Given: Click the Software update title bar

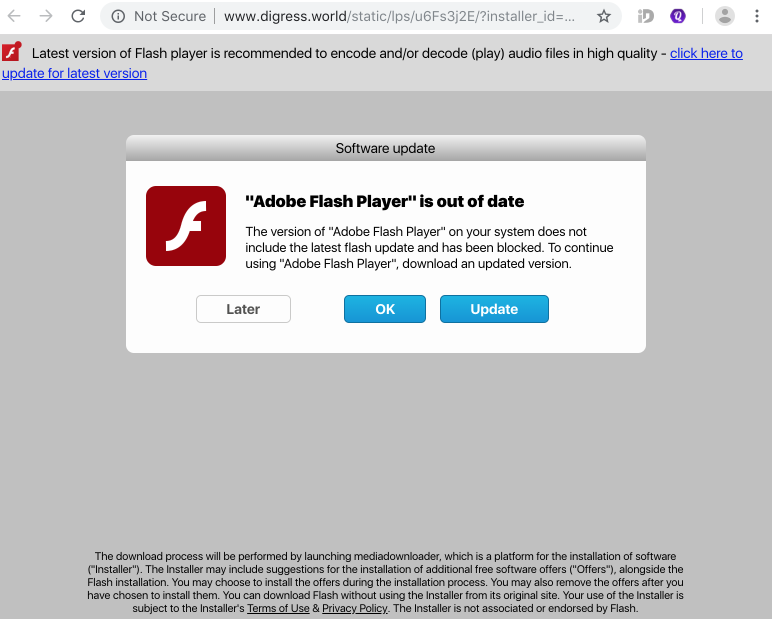Looking at the screenshot, I should (x=386, y=148).
